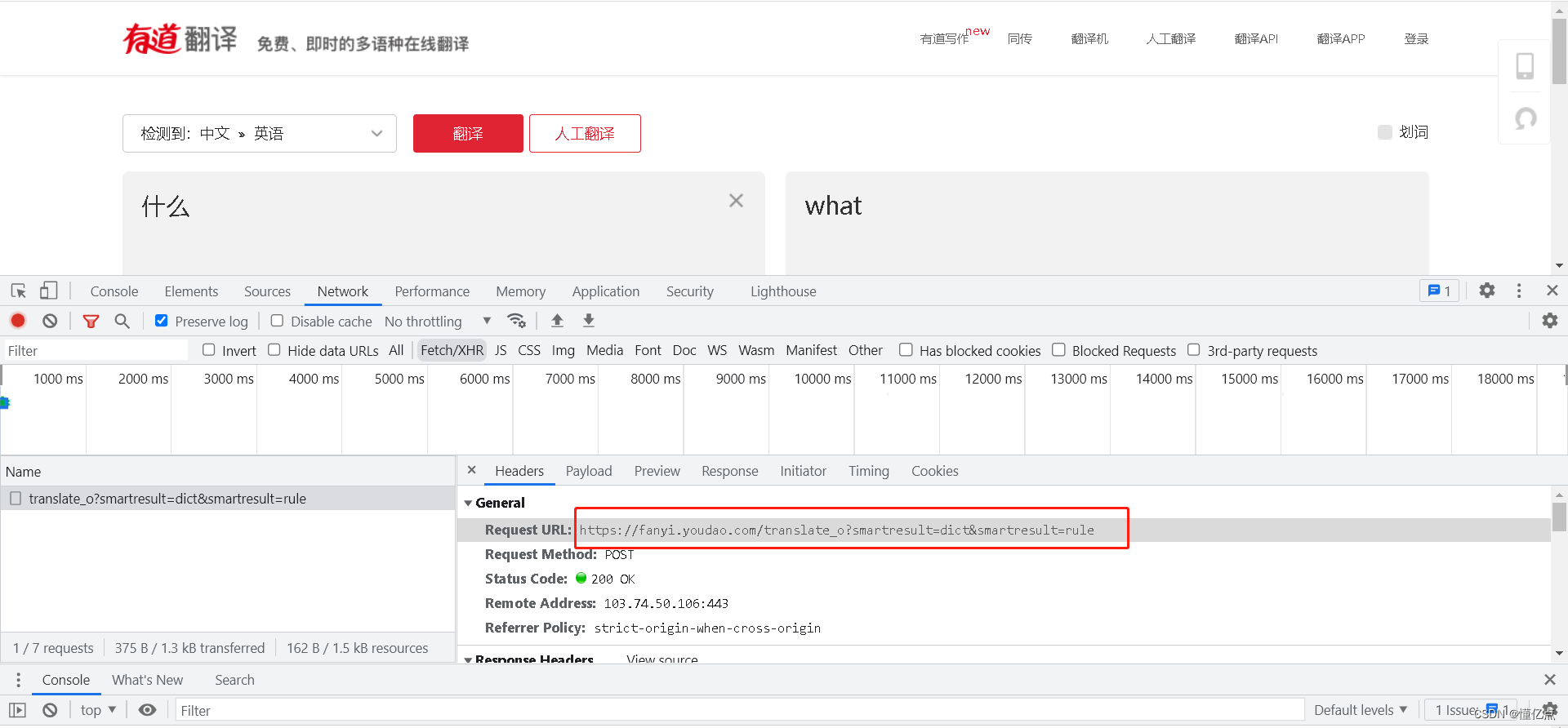
Task: Open the issues counter badge
Action: pyautogui.click(x=1439, y=291)
